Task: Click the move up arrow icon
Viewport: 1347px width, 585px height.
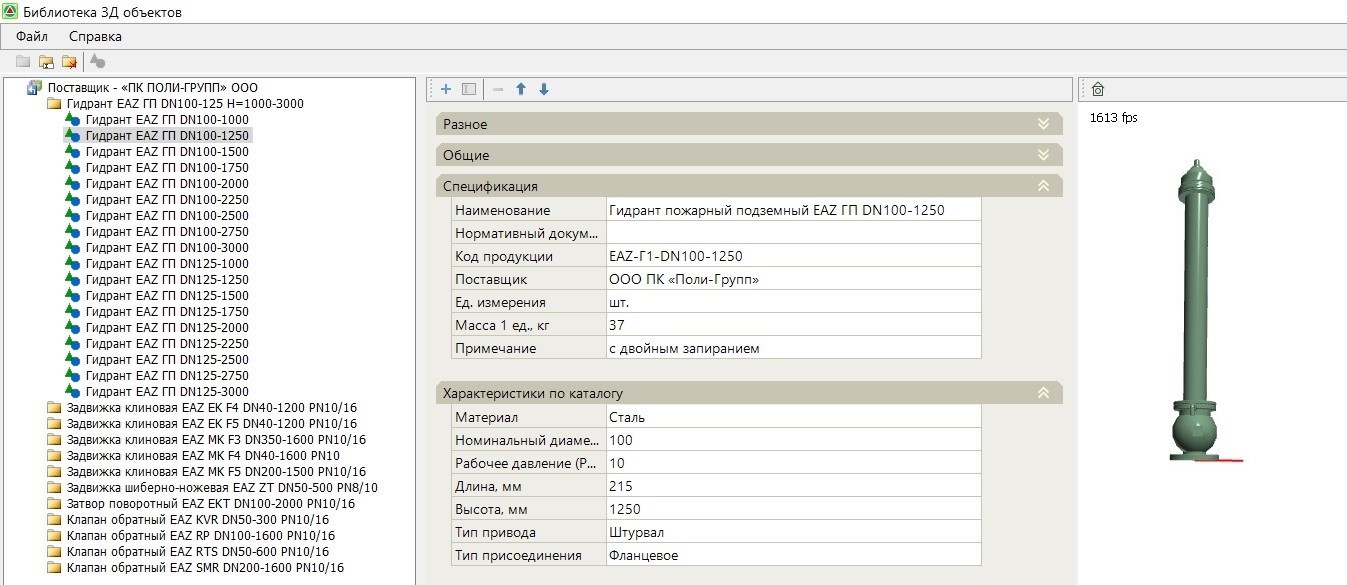Action: click(x=521, y=89)
